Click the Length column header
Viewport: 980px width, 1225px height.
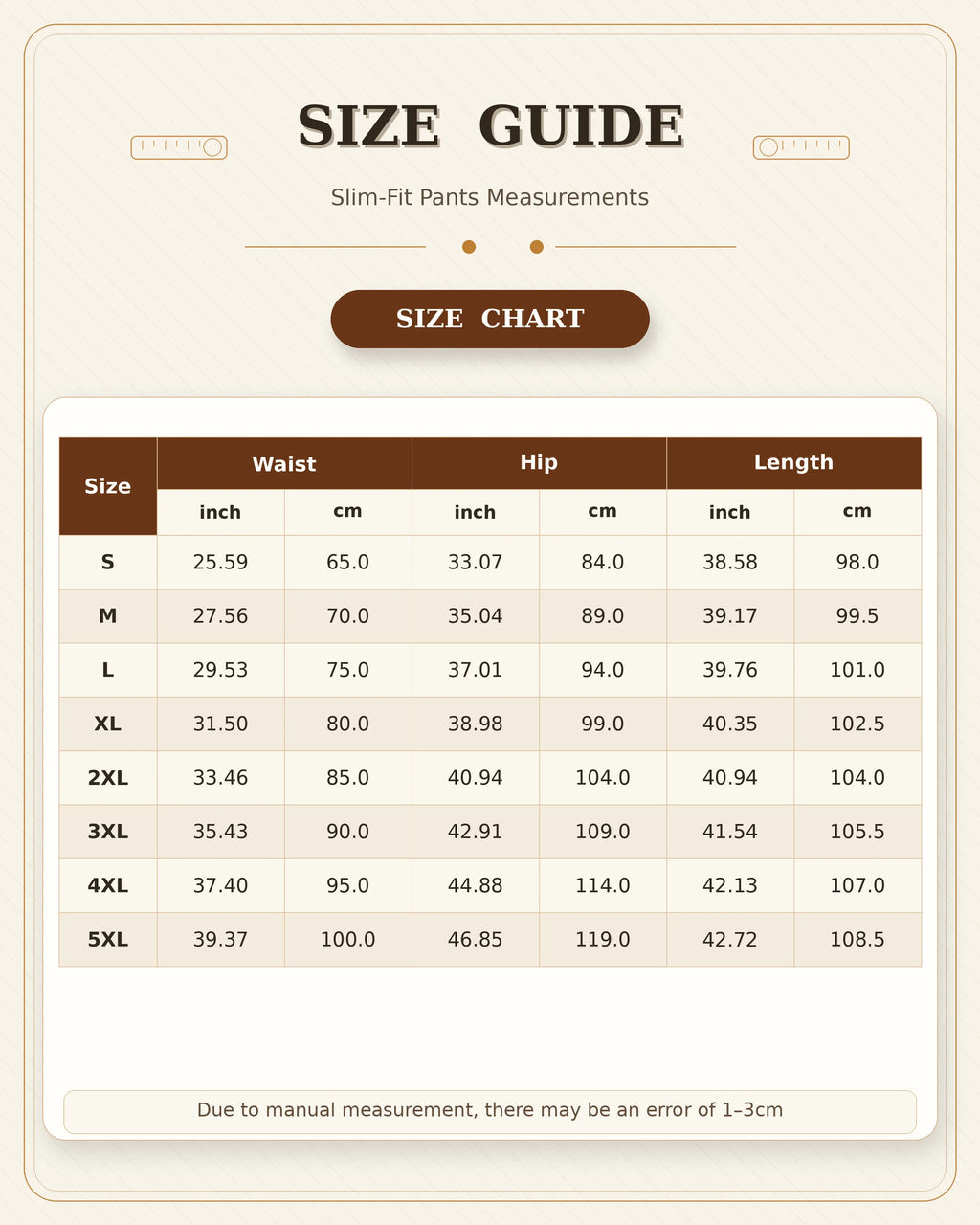pos(793,463)
